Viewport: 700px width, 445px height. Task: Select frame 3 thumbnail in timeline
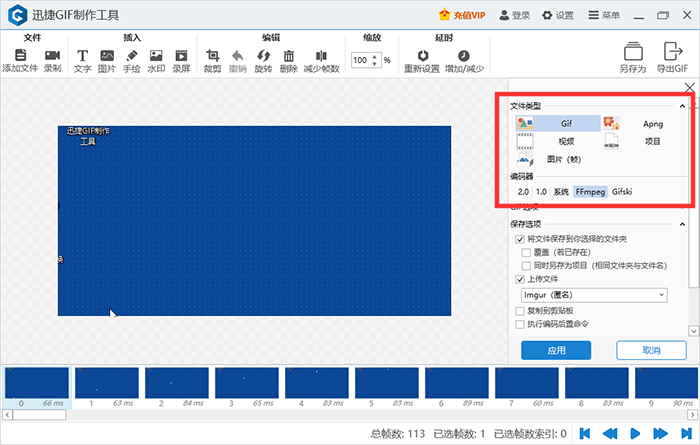[x=245, y=384]
